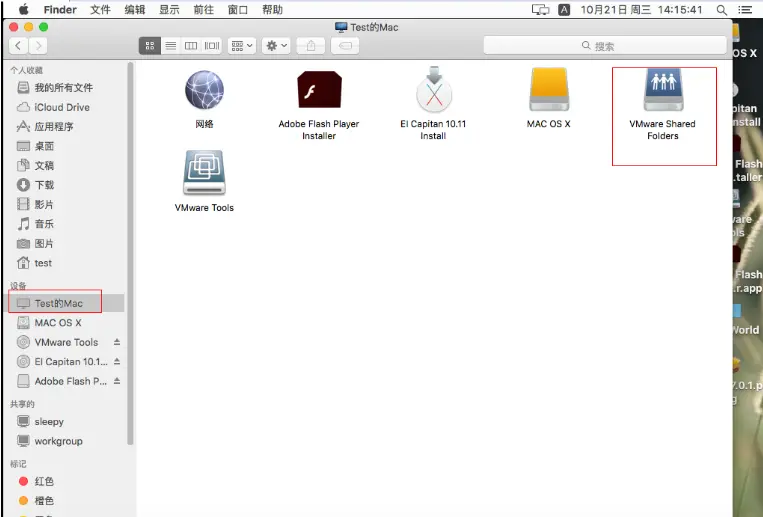Image resolution: width=763 pixels, height=517 pixels.
Task: Click the Share toolbar button
Action: click(311, 46)
